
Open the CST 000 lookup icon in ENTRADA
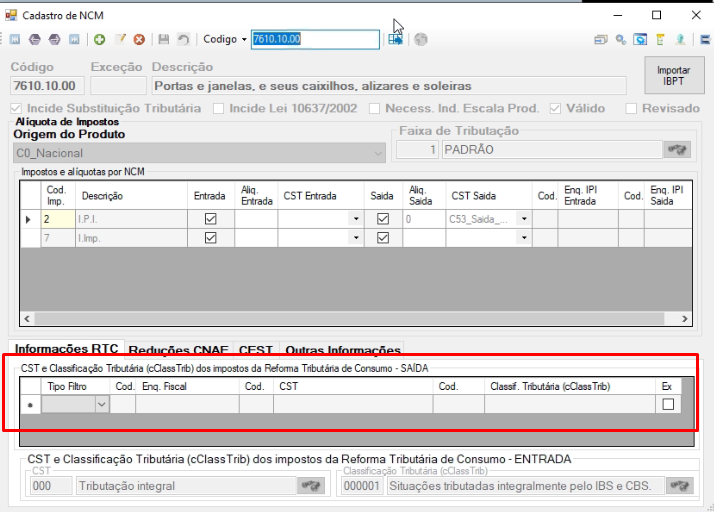coord(311,486)
